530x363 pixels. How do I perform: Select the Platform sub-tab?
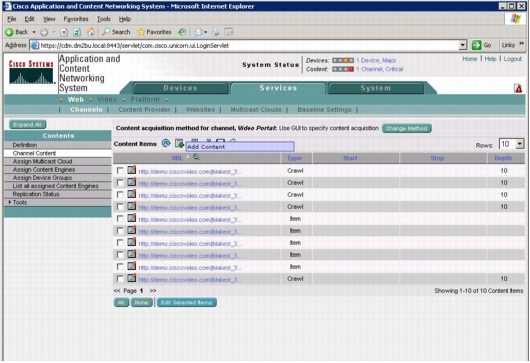pos(145,99)
